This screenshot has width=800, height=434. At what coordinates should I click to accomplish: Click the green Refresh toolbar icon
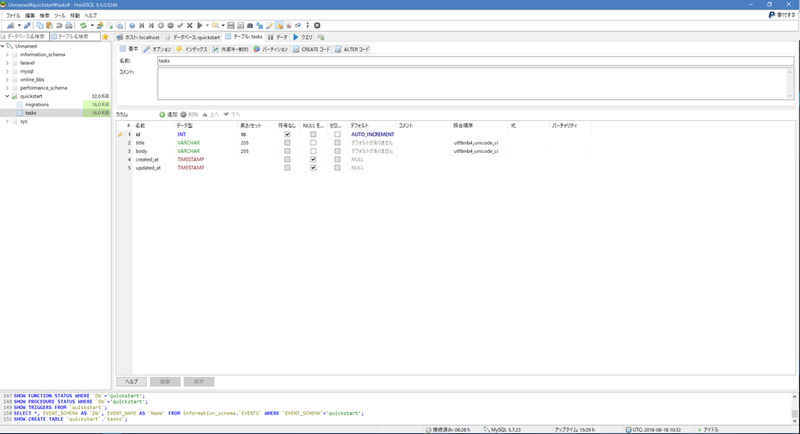tap(83, 25)
